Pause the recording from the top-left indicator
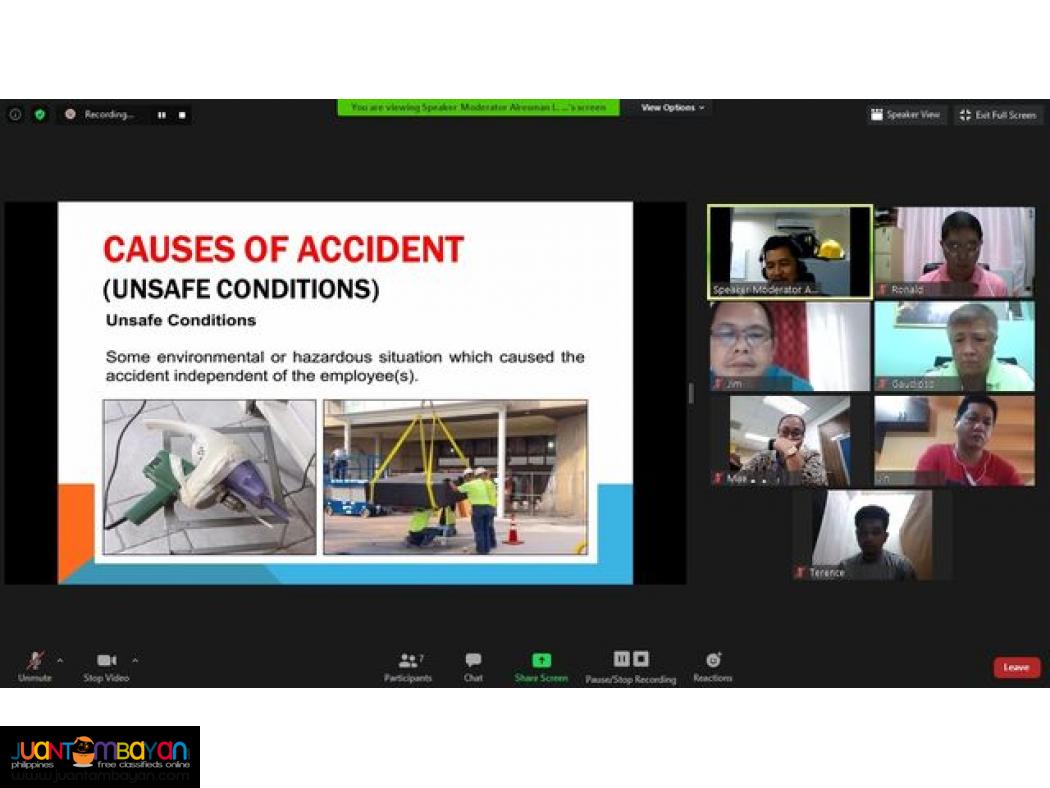1050x788 pixels. pyautogui.click(x=161, y=115)
